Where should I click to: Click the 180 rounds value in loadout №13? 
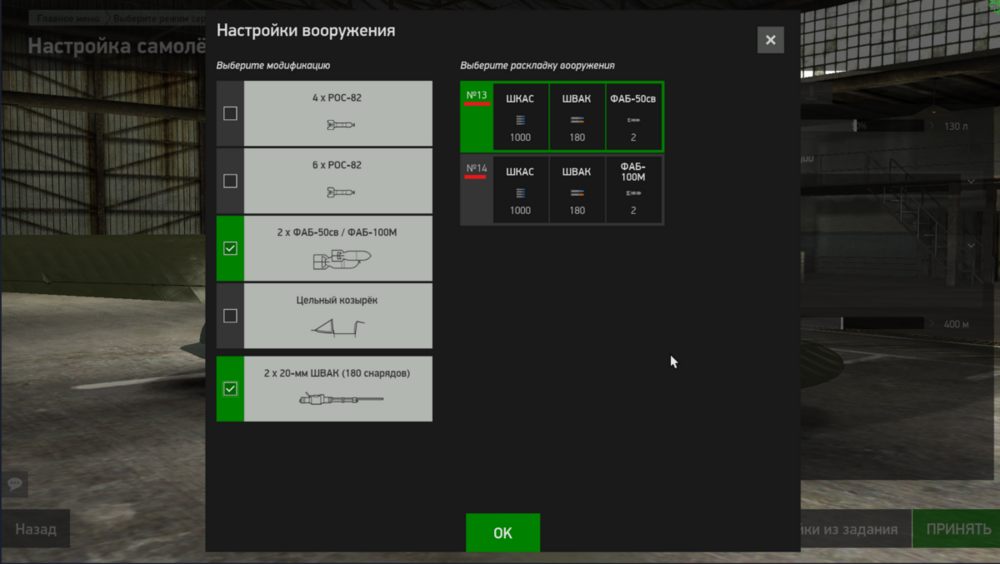pos(577,137)
